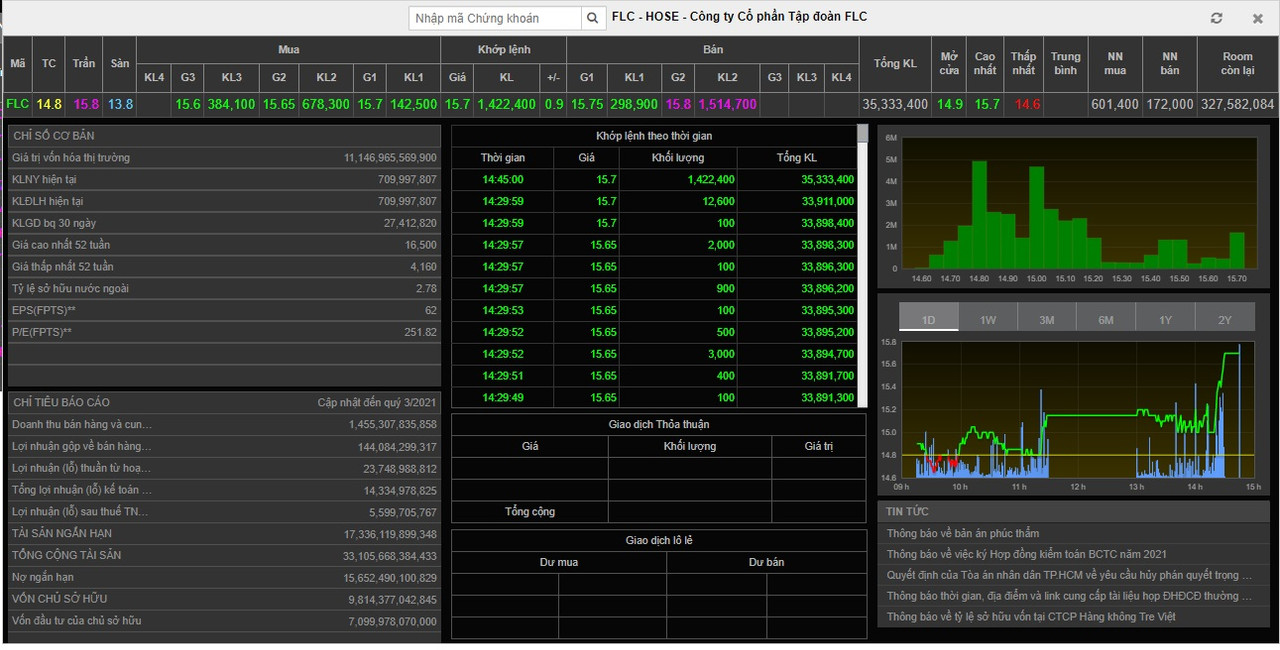This screenshot has height=650, width=1280.
Task: Click the trade history scrollbar
Action: (x=863, y=265)
